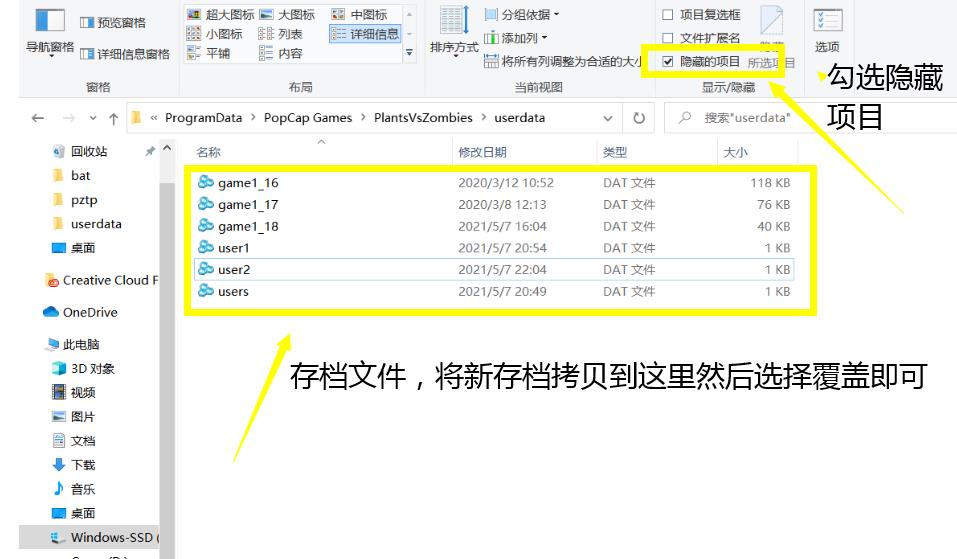Image resolution: width=957 pixels, height=559 pixels.
Task: Size all columns to fit (将所有列调整为合适的大小)
Action: click(x=562, y=61)
